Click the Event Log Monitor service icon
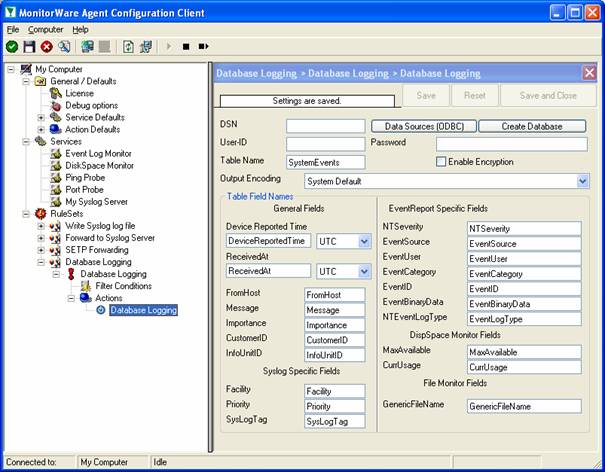 tap(56, 154)
